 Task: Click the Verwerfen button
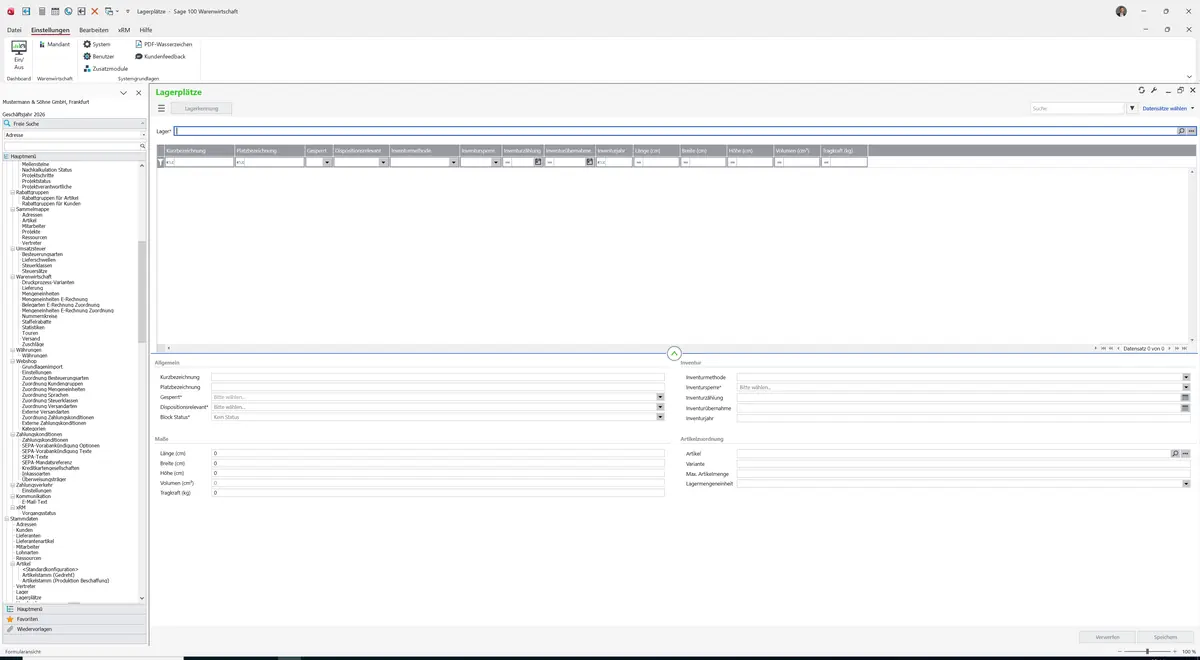click(x=1107, y=636)
